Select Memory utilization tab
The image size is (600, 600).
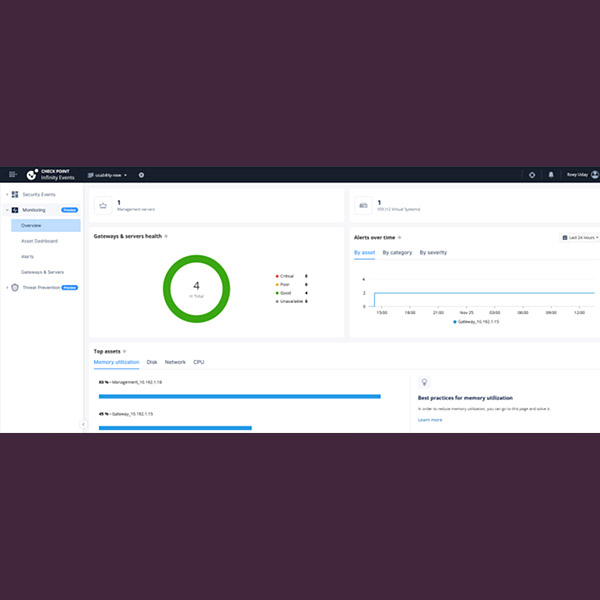point(116,362)
